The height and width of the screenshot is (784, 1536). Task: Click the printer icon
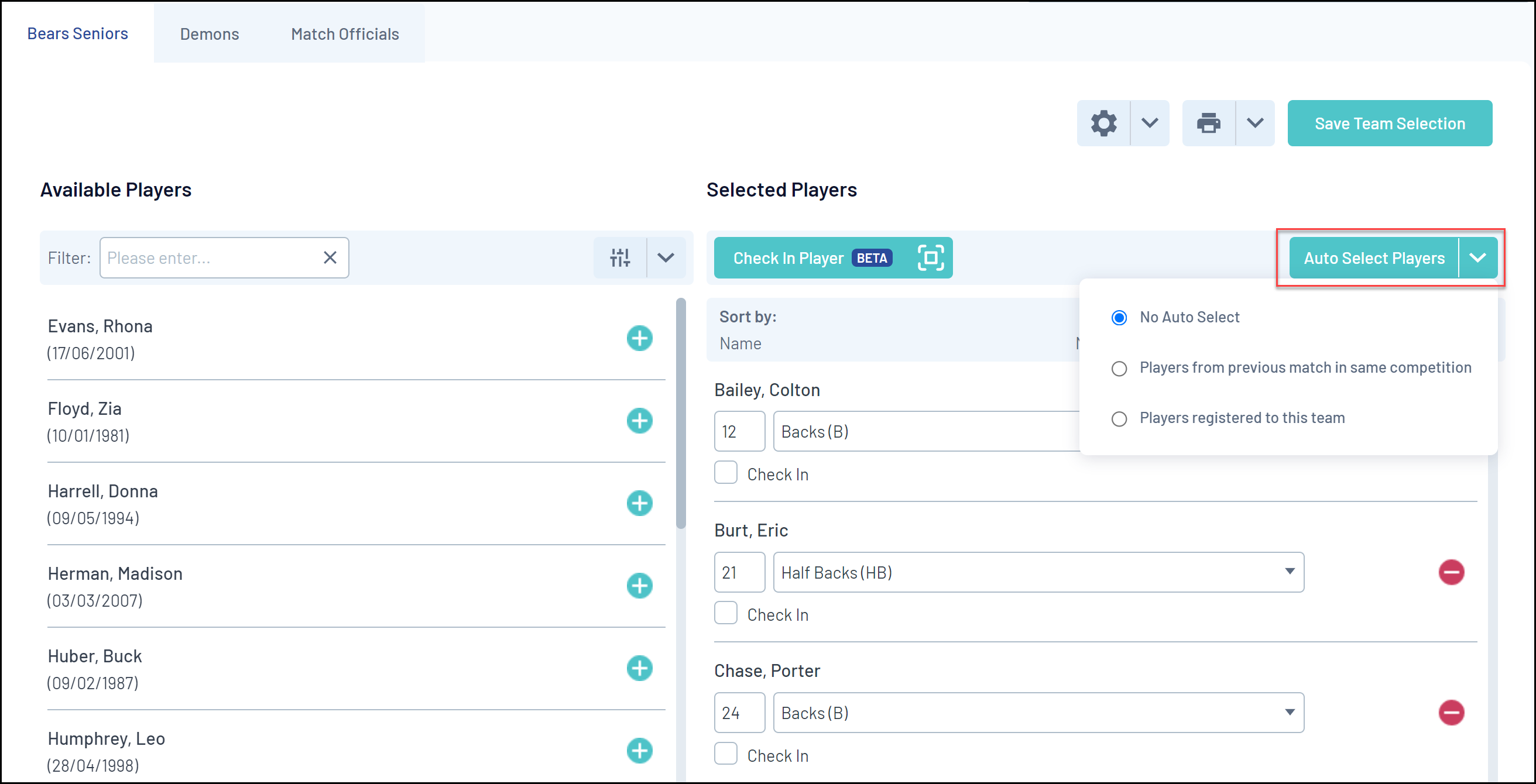pyautogui.click(x=1208, y=123)
